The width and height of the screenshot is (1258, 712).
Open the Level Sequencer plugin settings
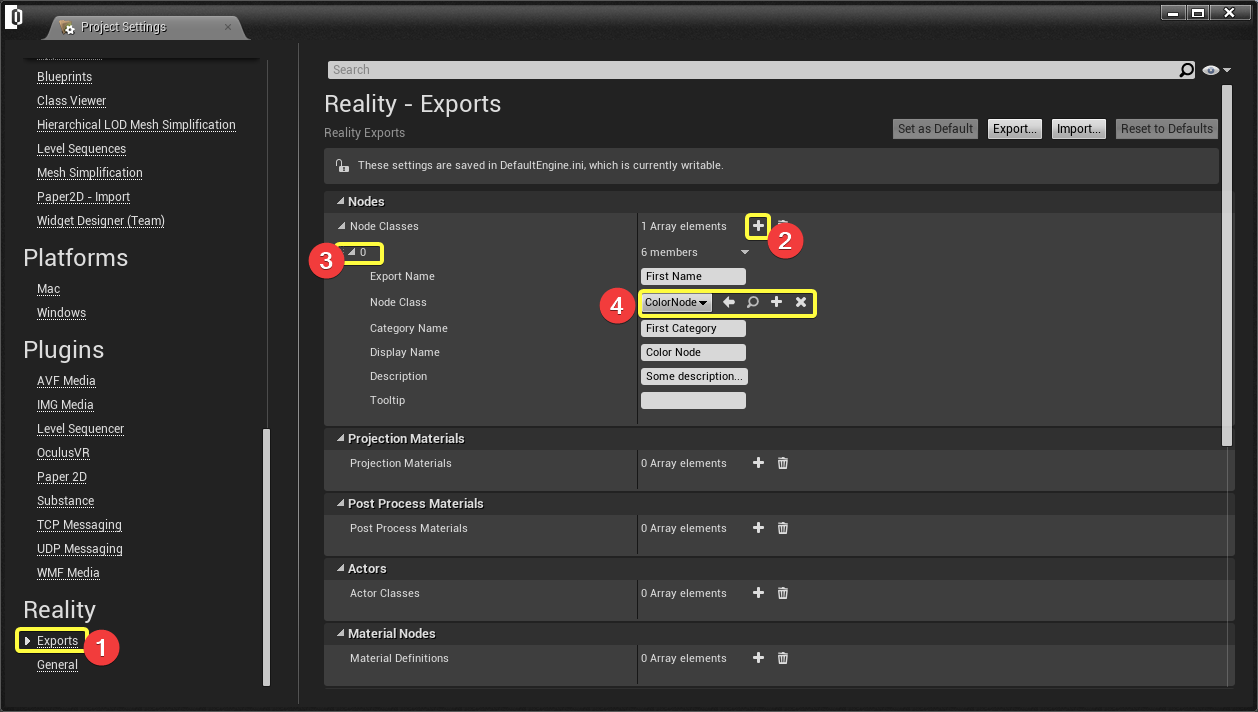point(80,429)
